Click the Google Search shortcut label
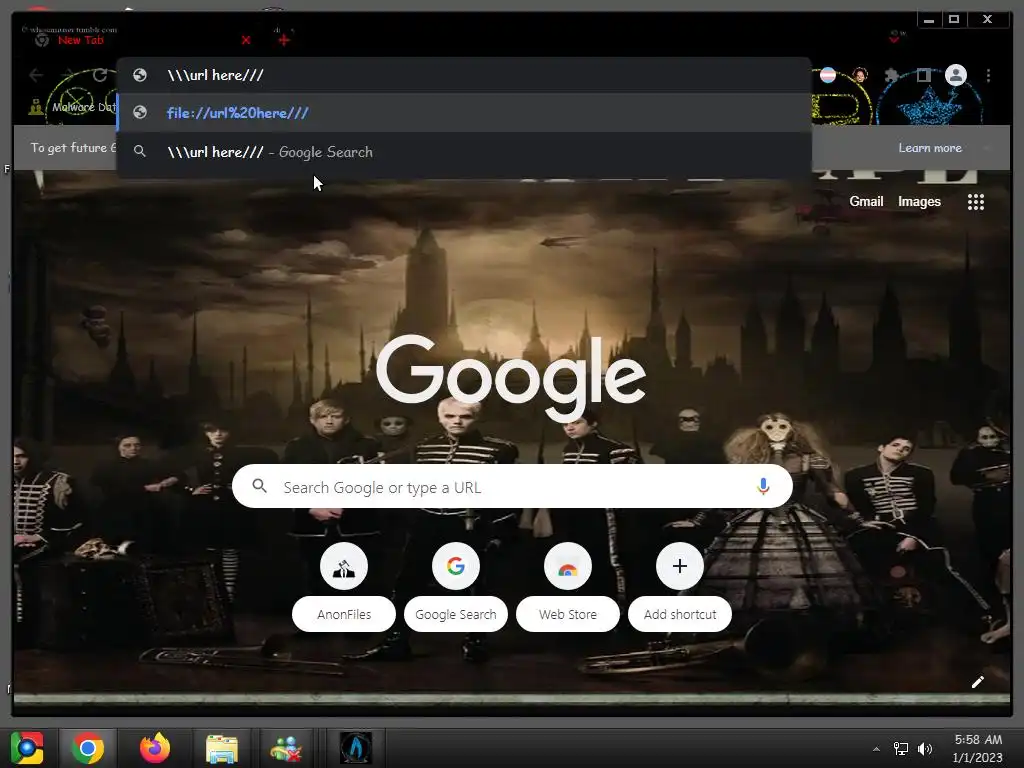The image size is (1024, 768). pos(456,615)
